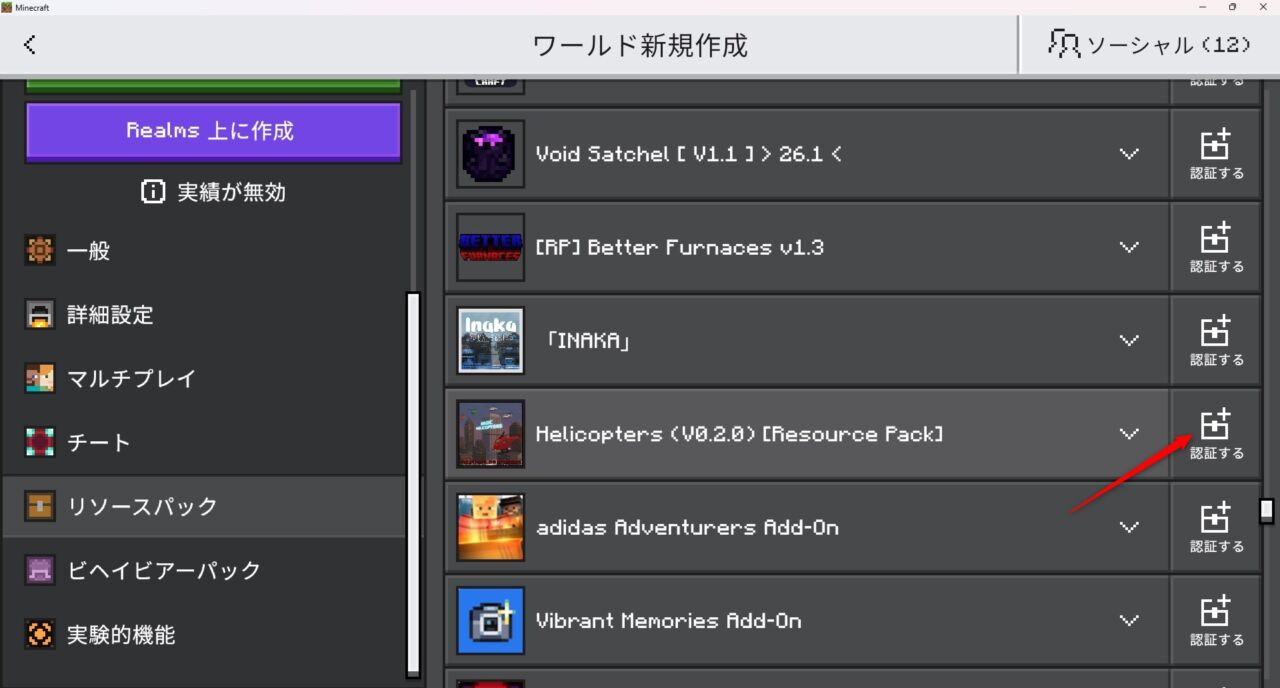Open the 実験的機能 tab
Viewport: 1280px width, 688px height.
pos(204,635)
